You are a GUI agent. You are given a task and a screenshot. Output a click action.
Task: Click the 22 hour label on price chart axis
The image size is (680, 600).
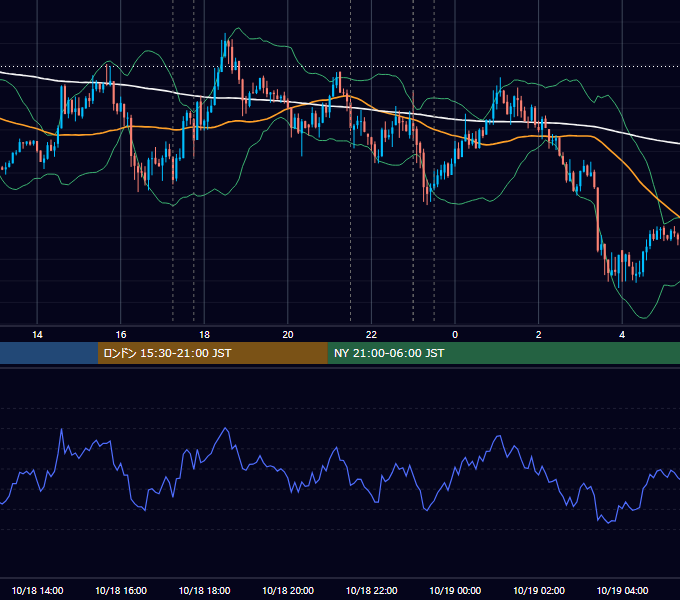click(371, 335)
